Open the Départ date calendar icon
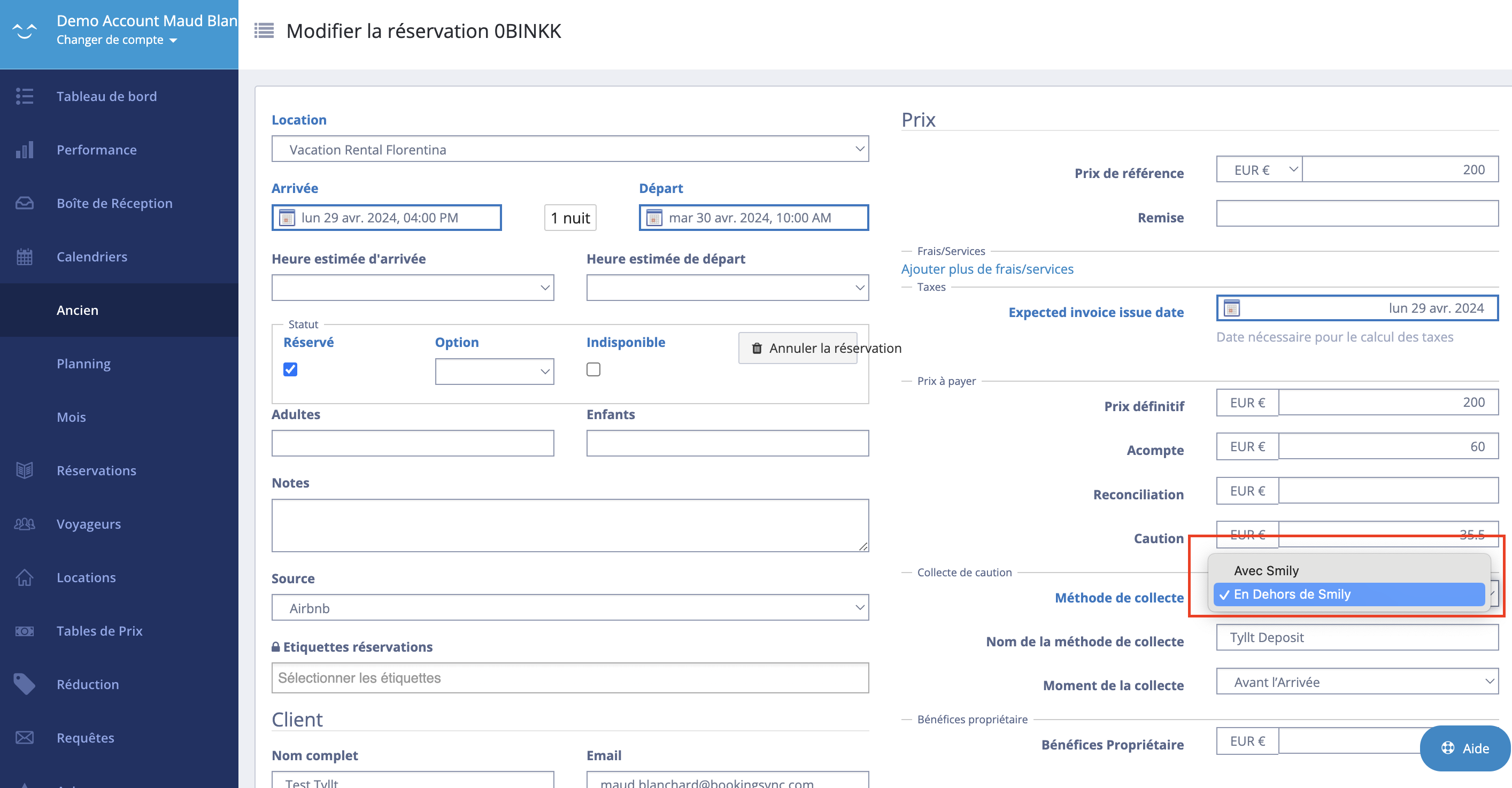The image size is (1512, 788). click(654, 218)
